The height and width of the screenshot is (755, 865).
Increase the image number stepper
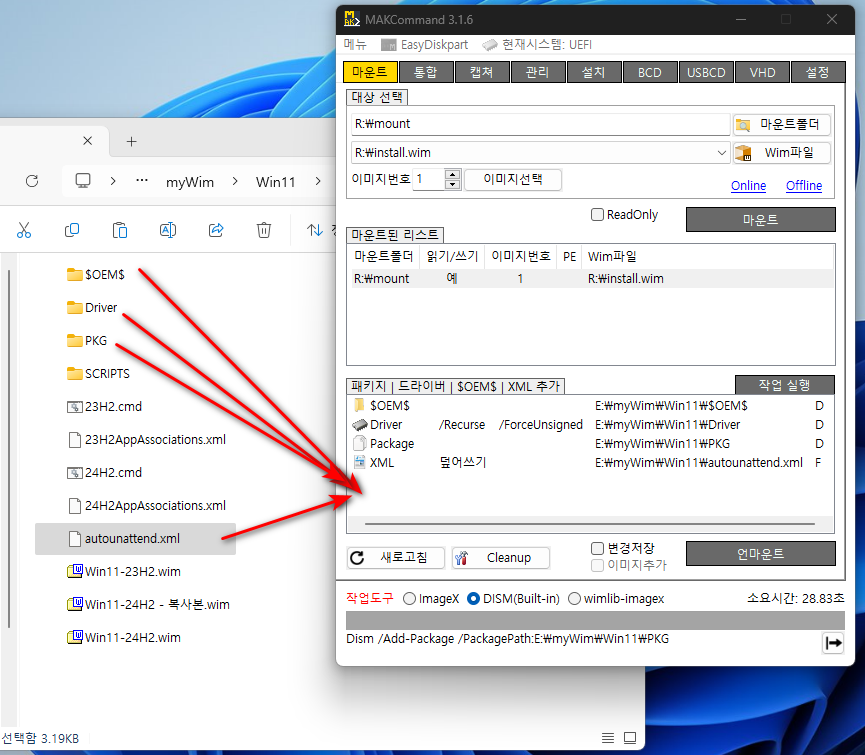453,174
